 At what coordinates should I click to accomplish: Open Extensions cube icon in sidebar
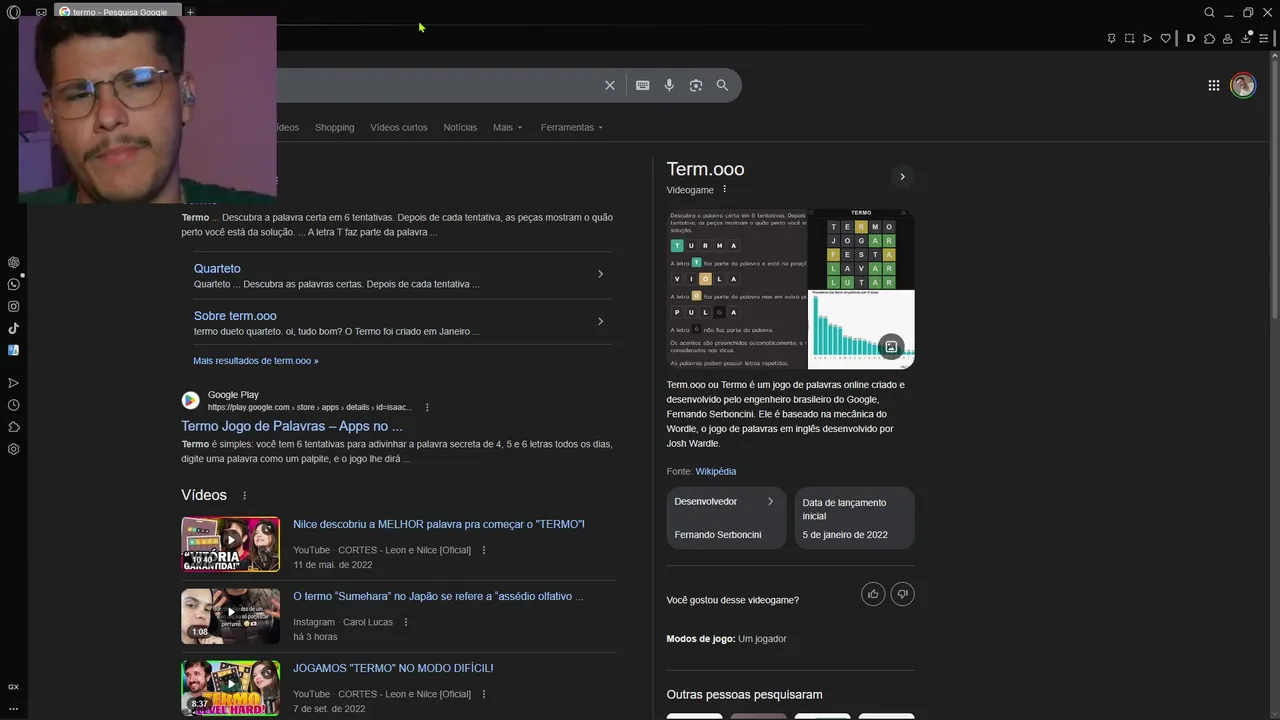coord(14,427)
